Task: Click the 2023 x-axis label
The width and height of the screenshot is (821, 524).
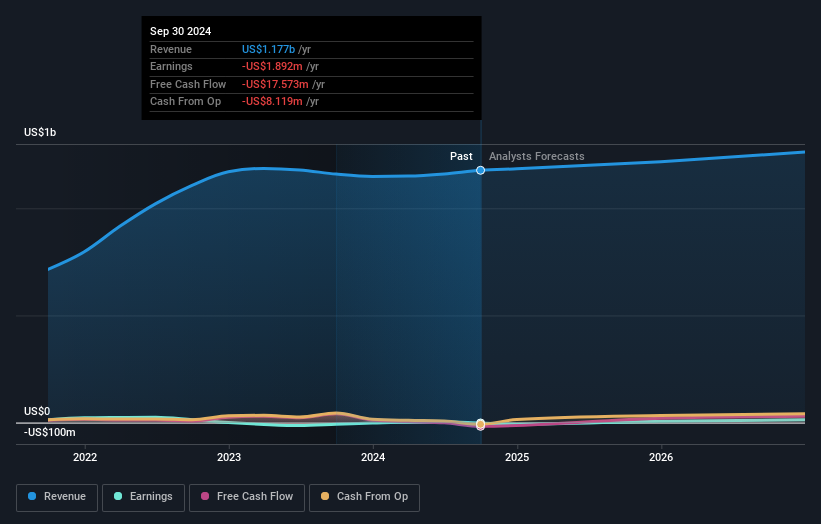Action: pyautogui.click(x=229, y=457)
